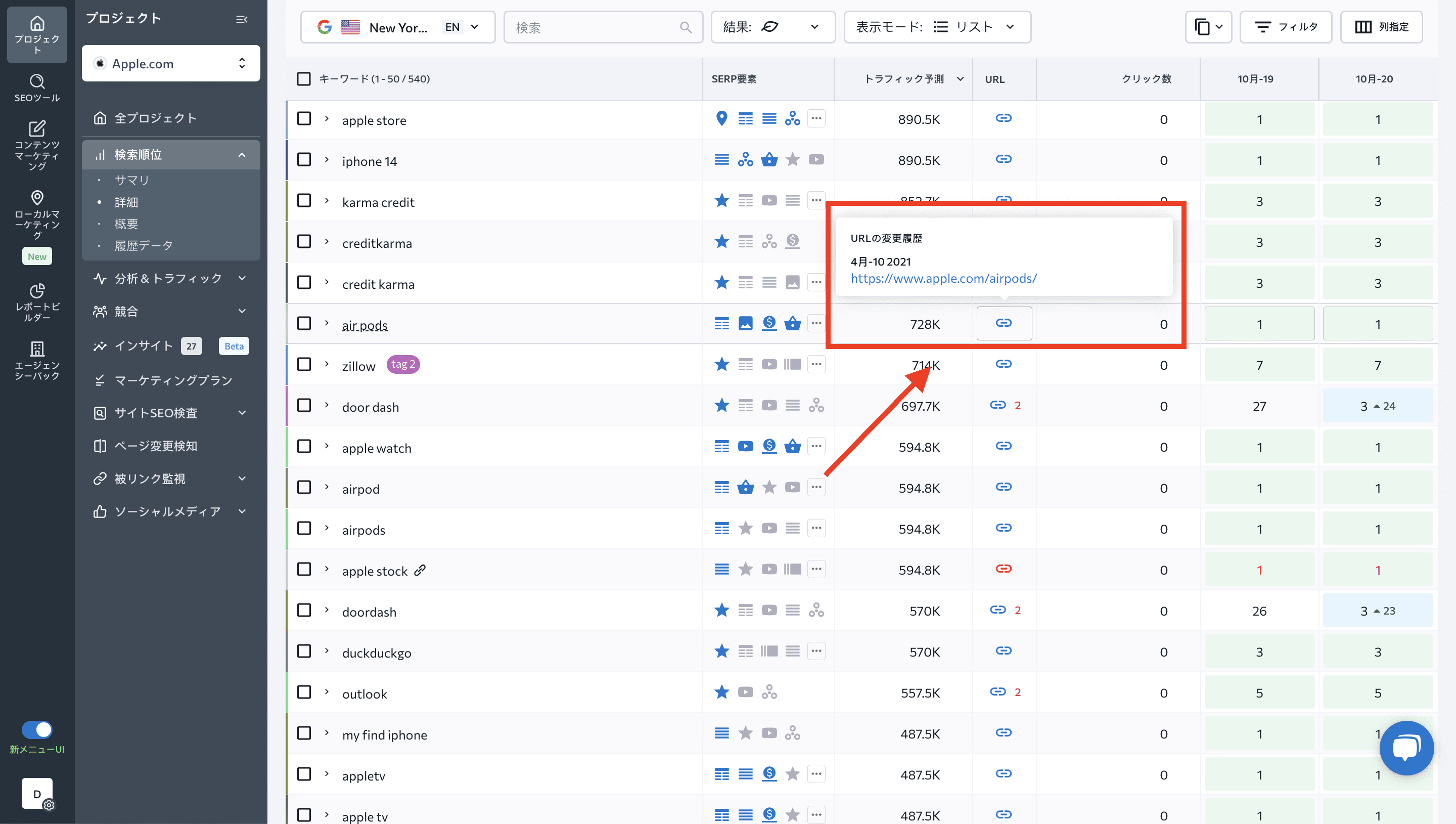Collapse the project menu panel icon
This screenshot has width=1456, height=824.
[242, 19]
